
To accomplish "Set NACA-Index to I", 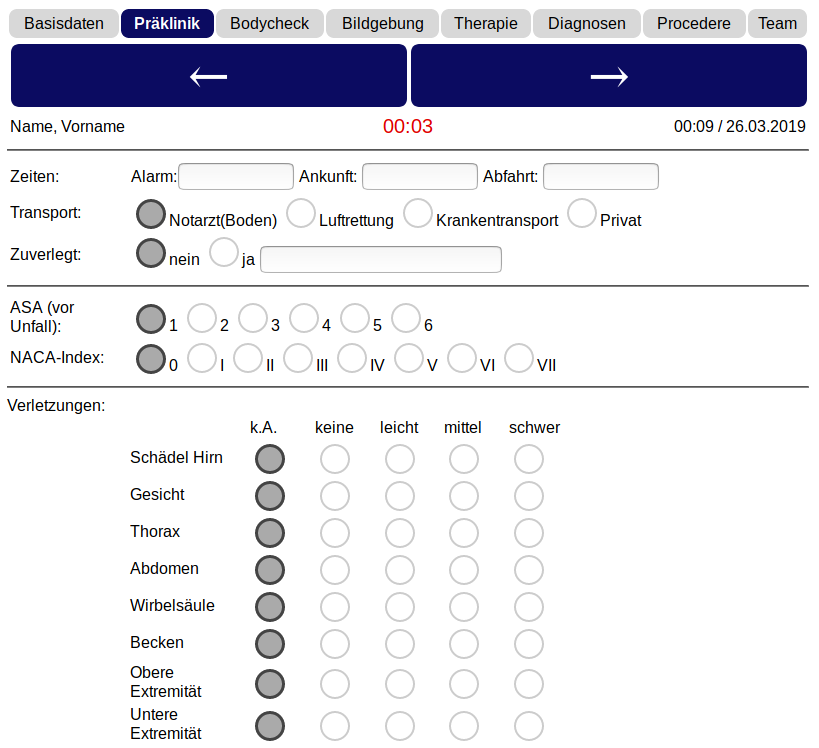I will (x=202, y=358).
